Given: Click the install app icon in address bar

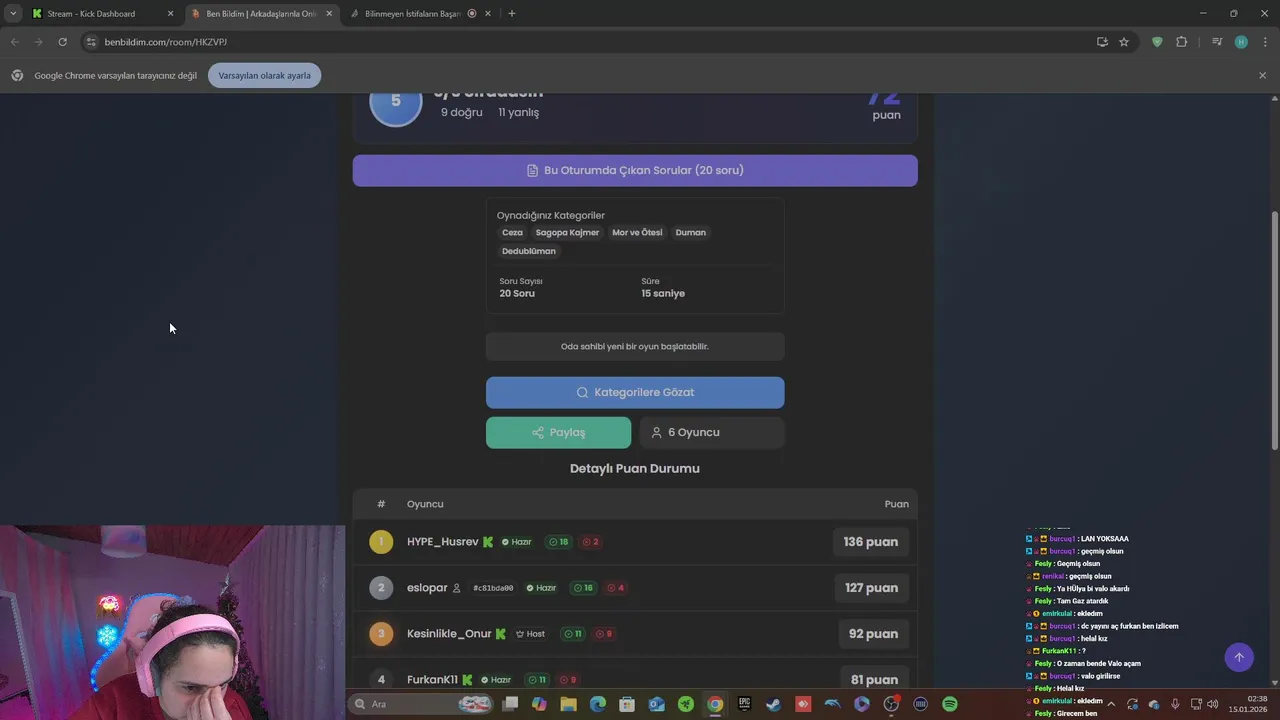Looking at the screenshot, I should (x=1102, y=42).
